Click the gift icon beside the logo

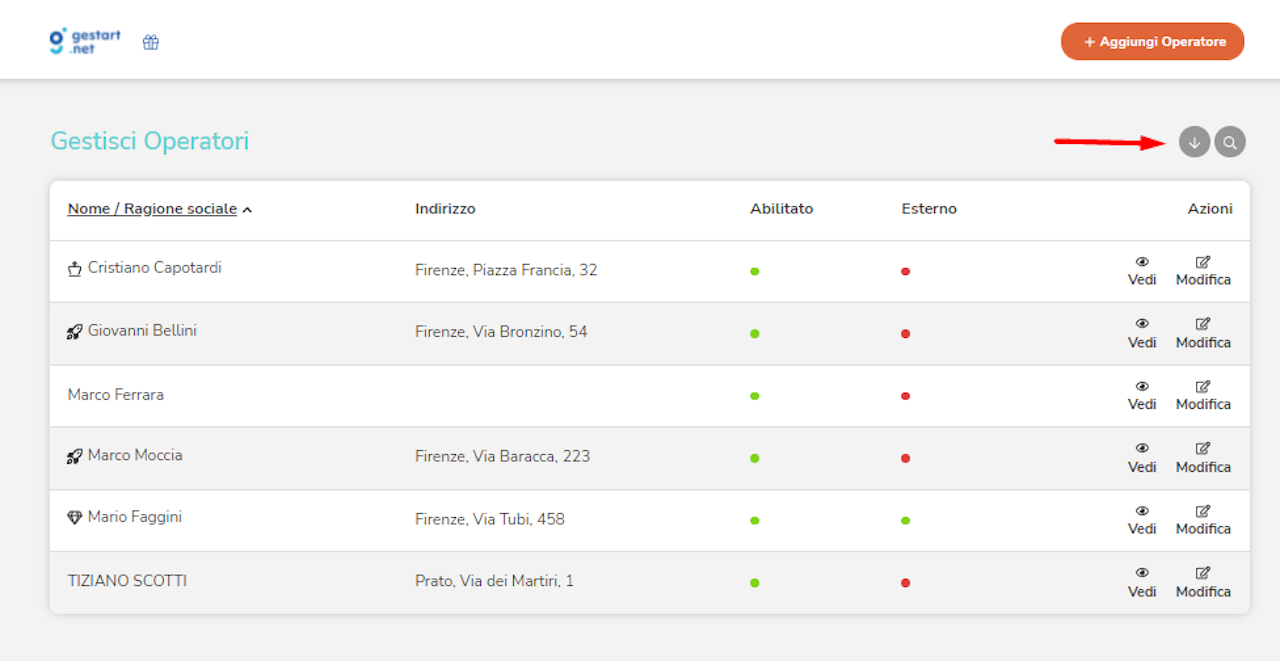point(151,42)
